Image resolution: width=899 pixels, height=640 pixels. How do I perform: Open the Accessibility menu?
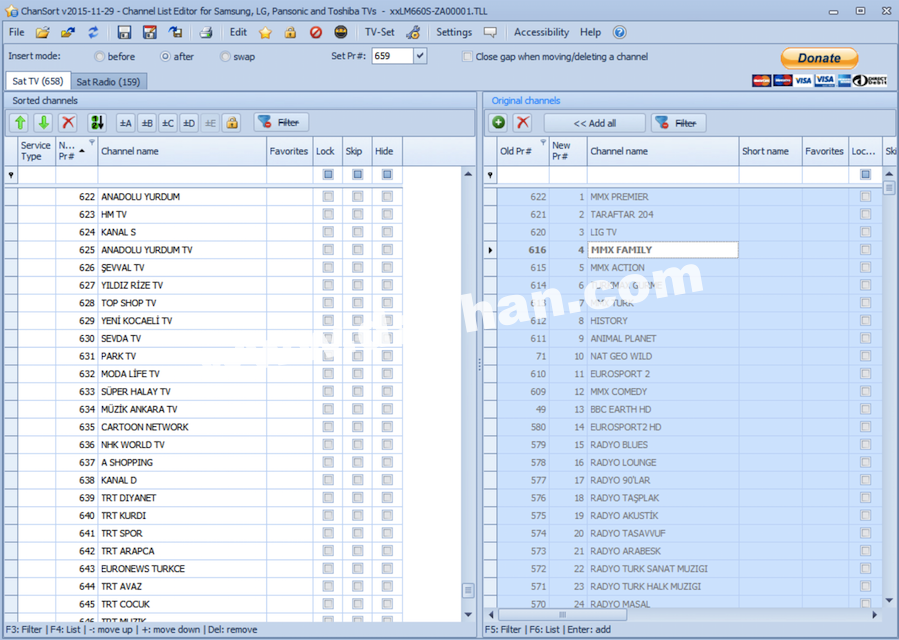click(x=541, y=33)
